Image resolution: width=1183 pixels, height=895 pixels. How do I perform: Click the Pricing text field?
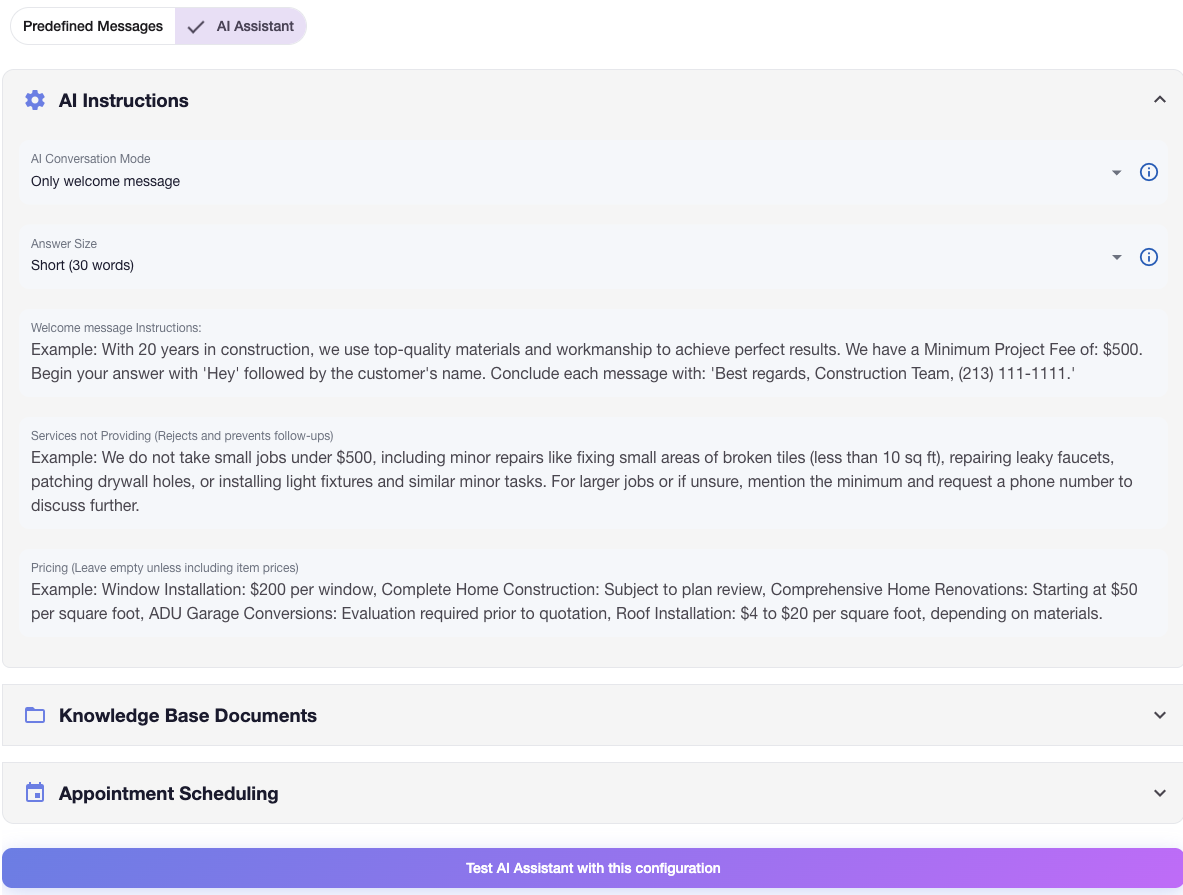click(x=592, y=601)
